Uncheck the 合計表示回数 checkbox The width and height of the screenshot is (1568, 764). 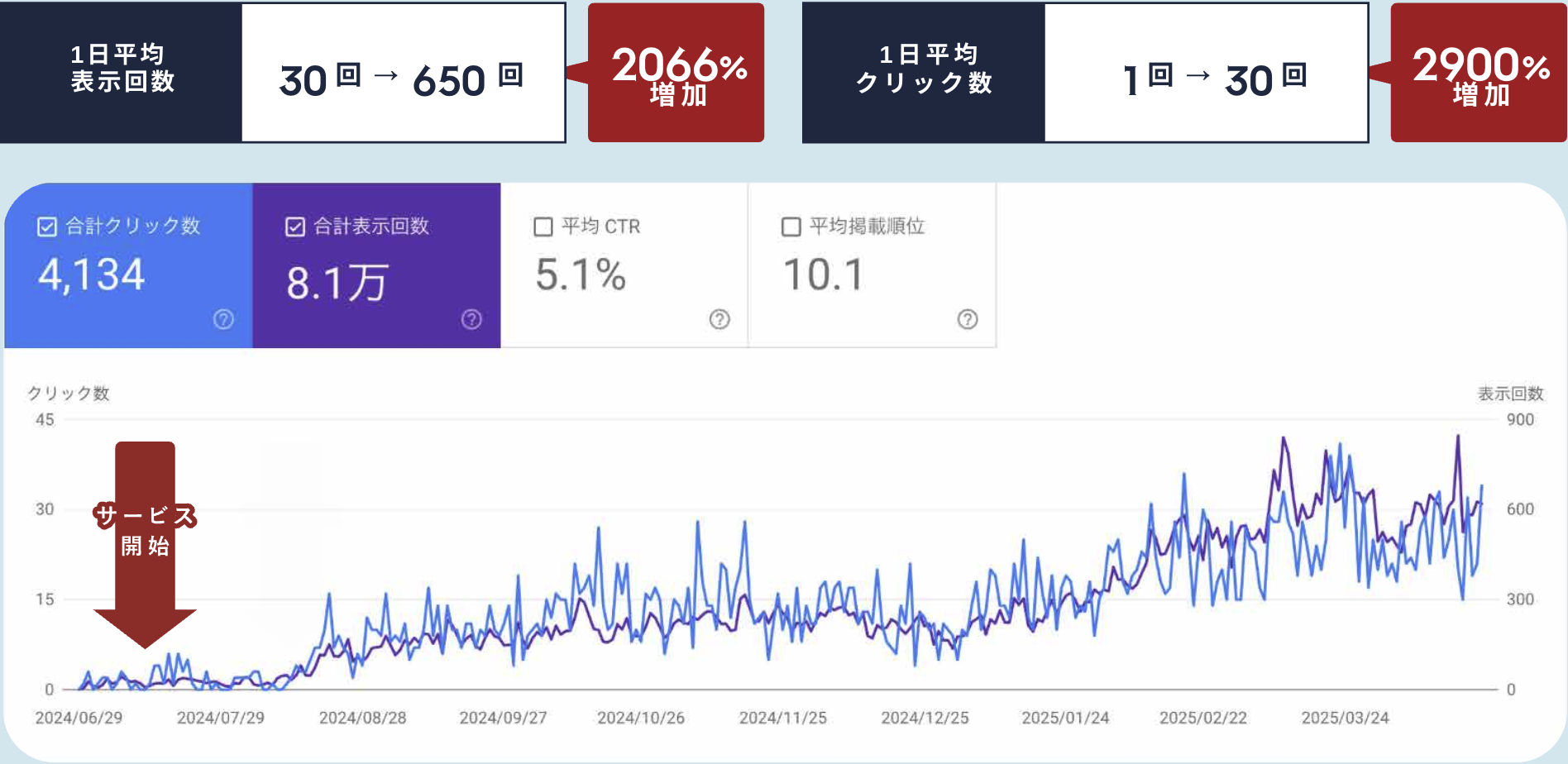[x=295, y=227]
